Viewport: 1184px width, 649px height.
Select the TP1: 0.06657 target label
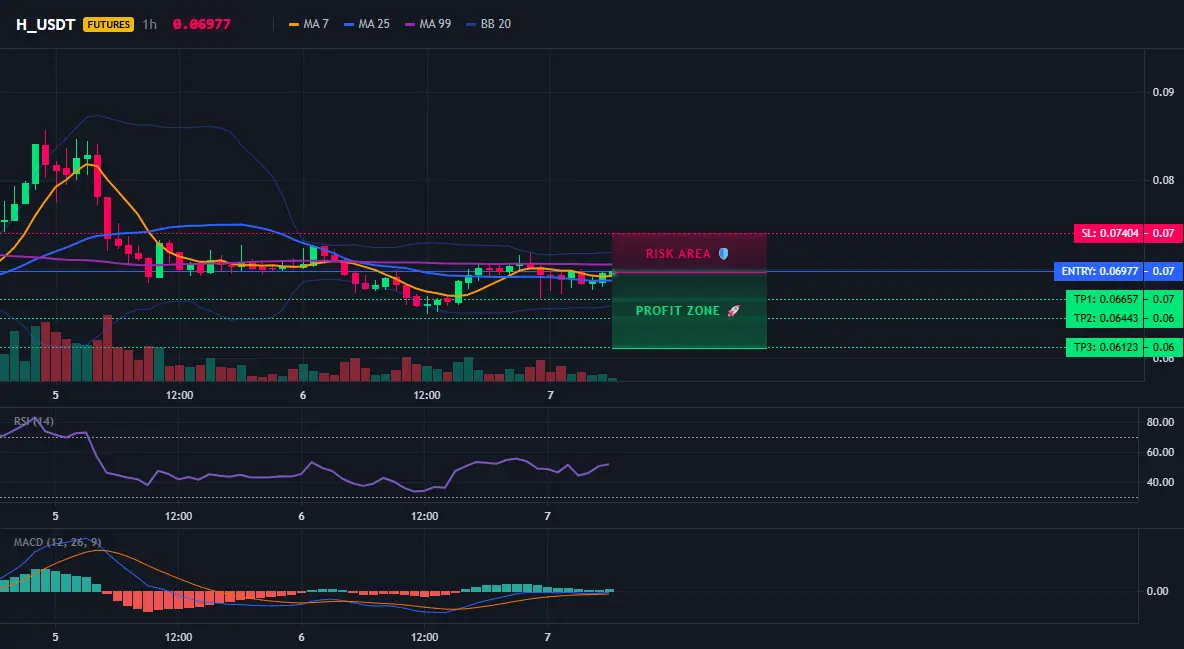coord(1105,299)
